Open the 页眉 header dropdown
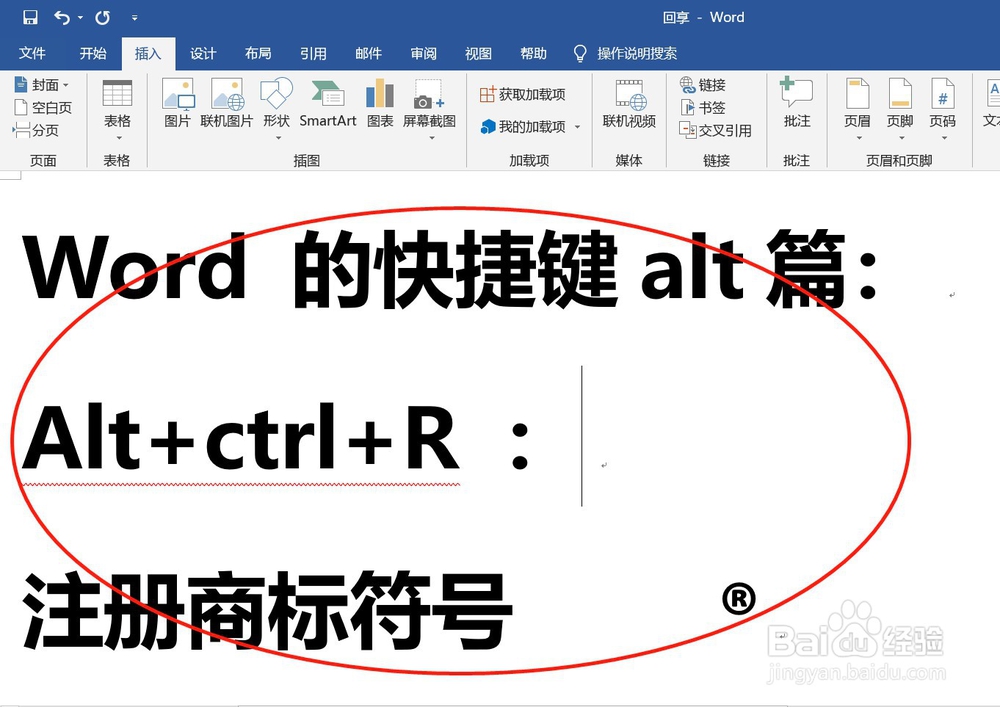 (x=858, y=108)
